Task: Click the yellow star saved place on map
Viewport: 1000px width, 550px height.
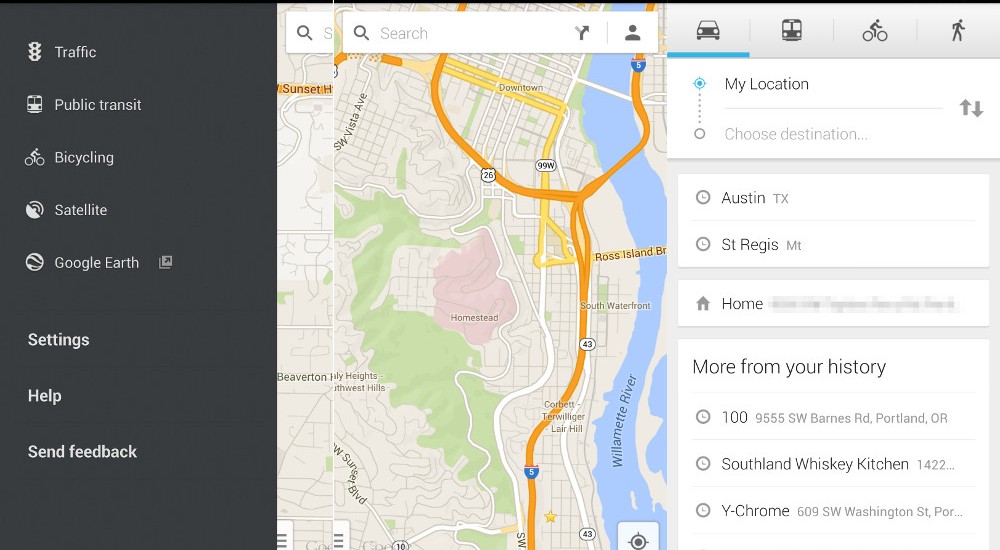Action: tap(550, 517)
